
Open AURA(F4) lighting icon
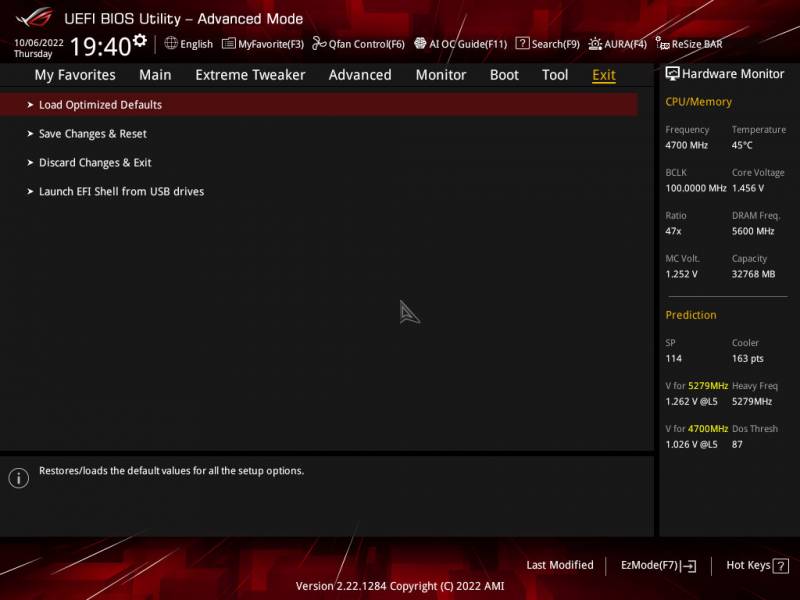(595, 44)
